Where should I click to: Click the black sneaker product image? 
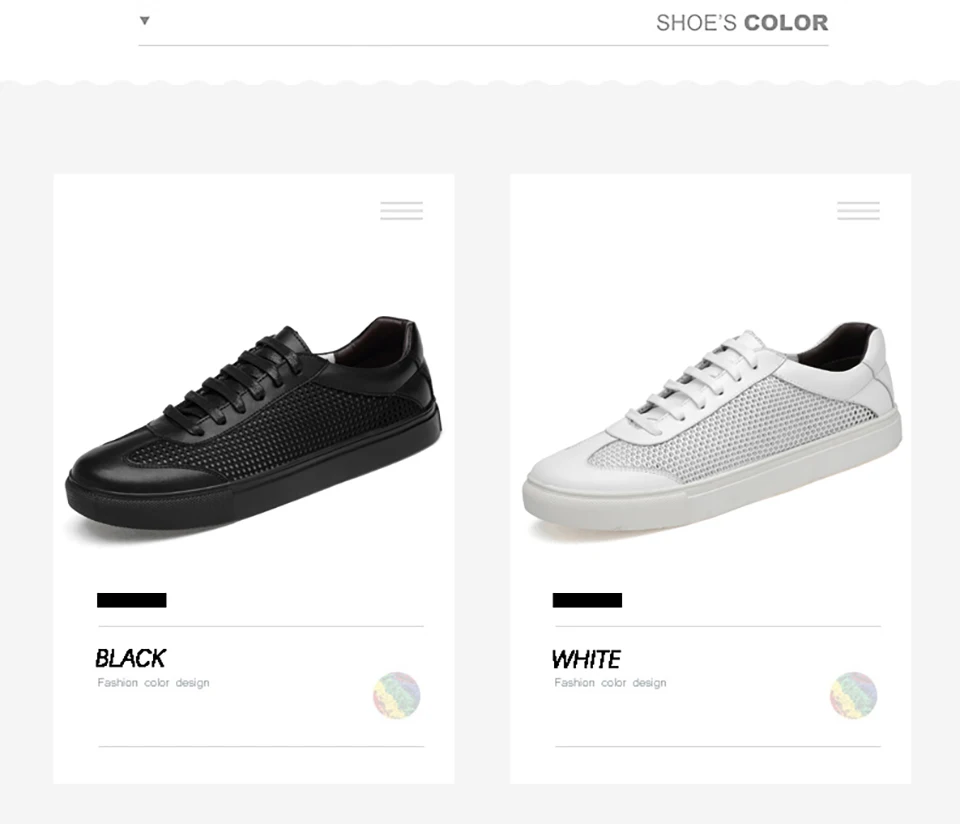point(253,429)
